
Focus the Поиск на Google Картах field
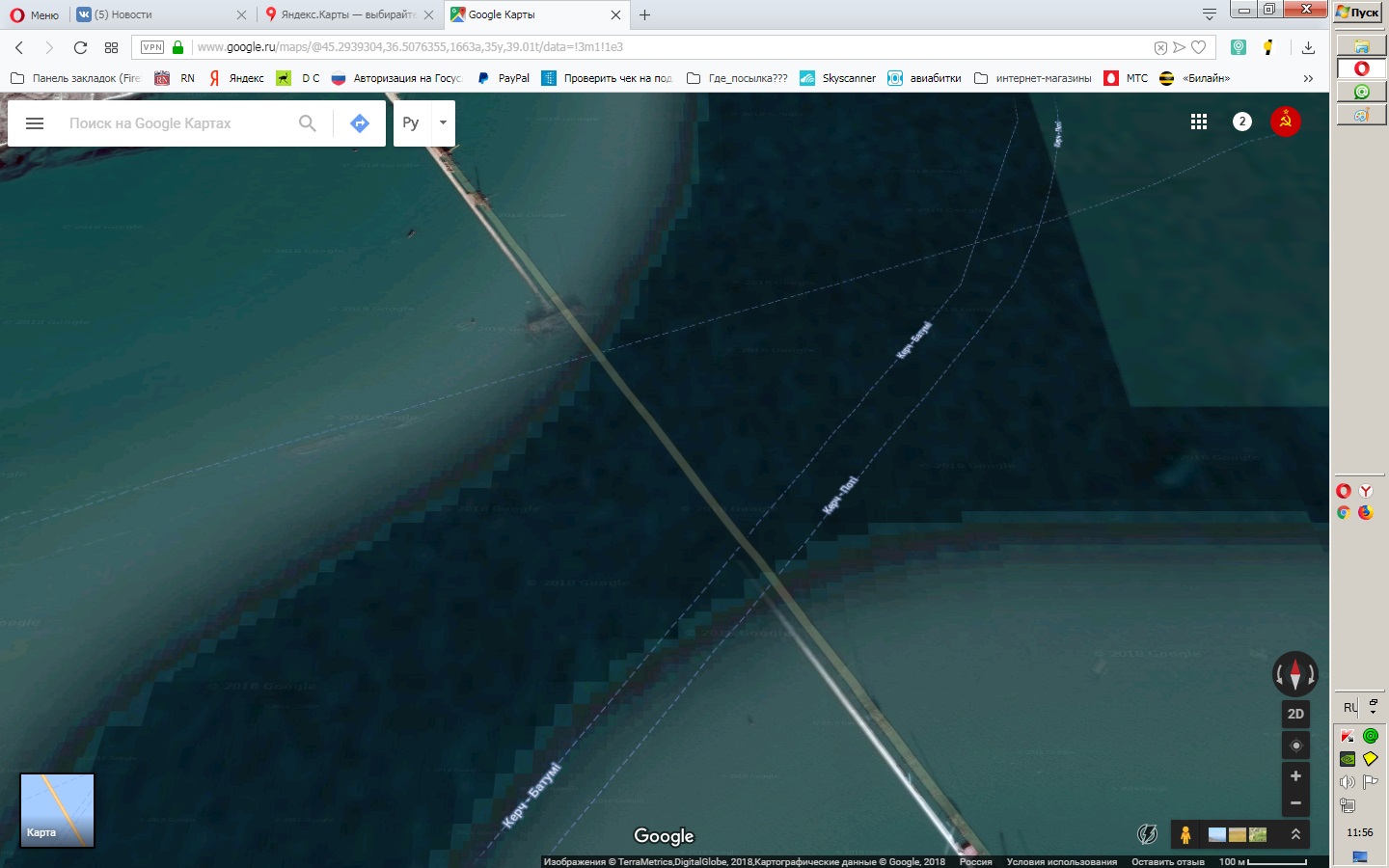(x=174, y=123)
